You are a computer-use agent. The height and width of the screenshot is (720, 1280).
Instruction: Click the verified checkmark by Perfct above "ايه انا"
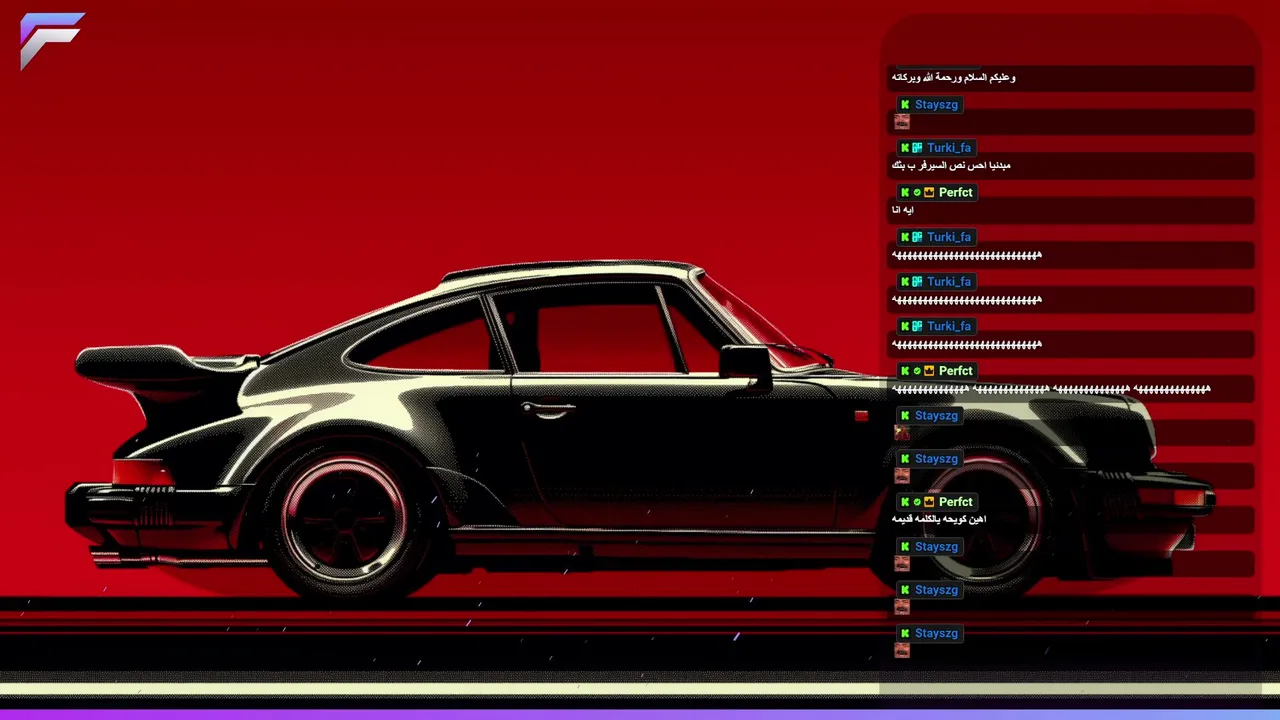(x=917, y=192)
